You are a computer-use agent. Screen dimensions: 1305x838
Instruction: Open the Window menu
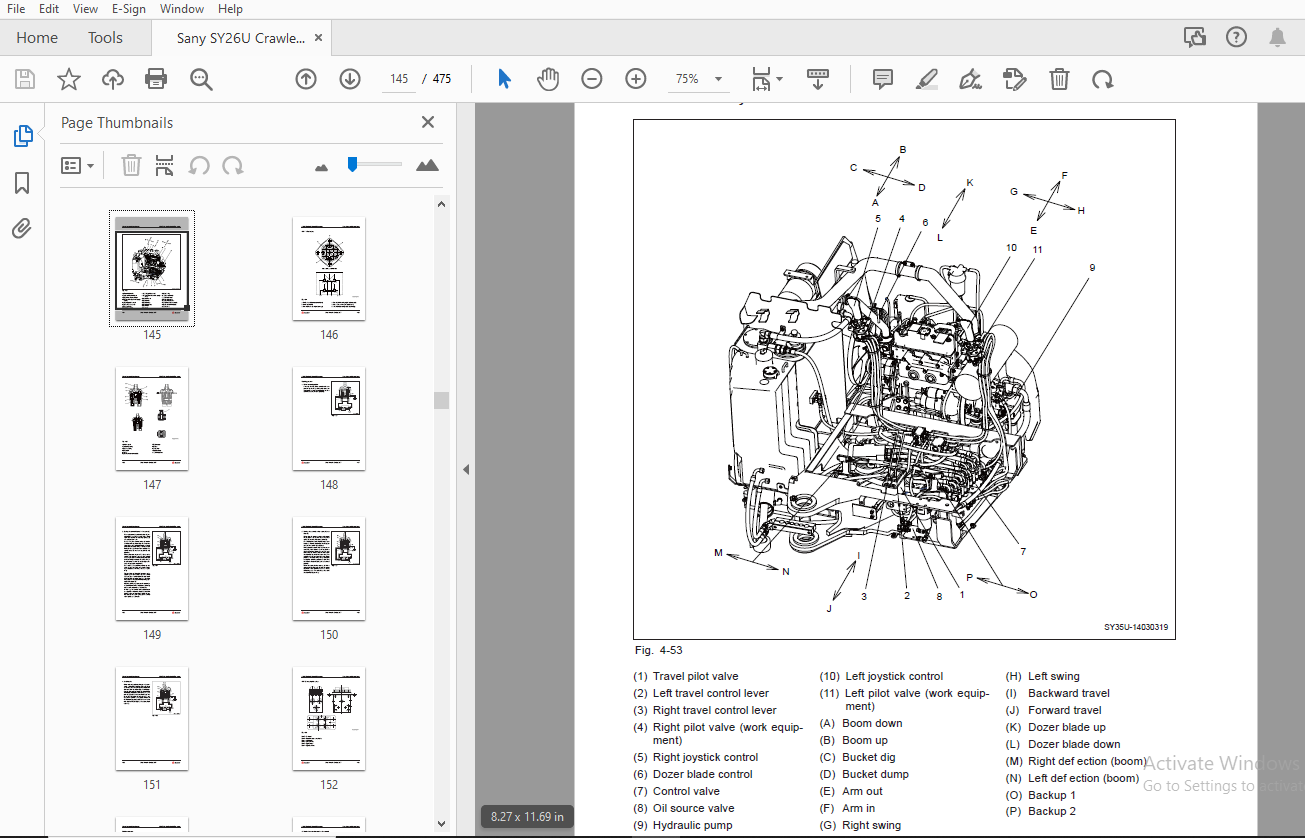(x=182, y=9)
